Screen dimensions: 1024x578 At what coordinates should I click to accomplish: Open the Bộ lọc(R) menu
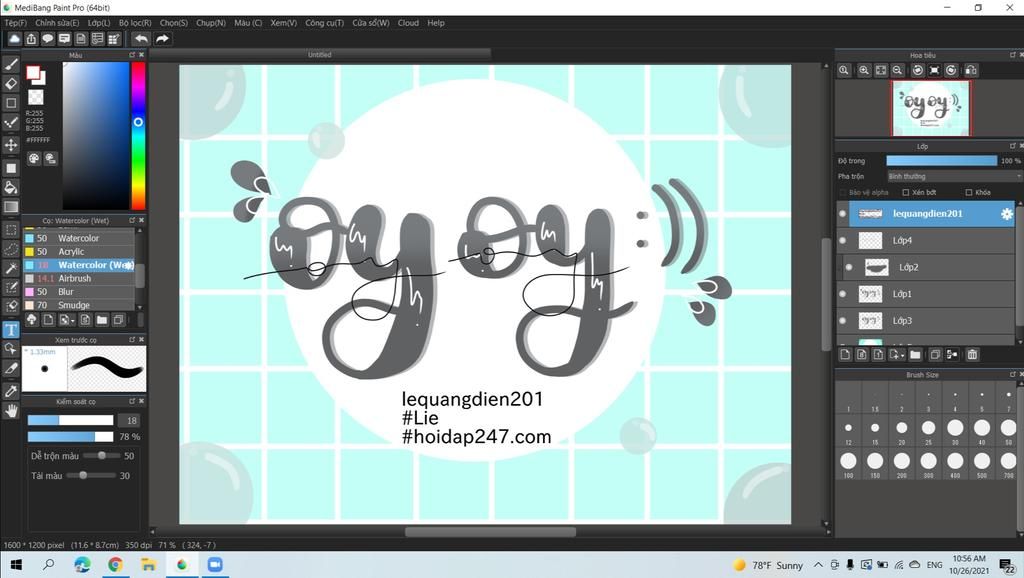[x=135, y=23]
